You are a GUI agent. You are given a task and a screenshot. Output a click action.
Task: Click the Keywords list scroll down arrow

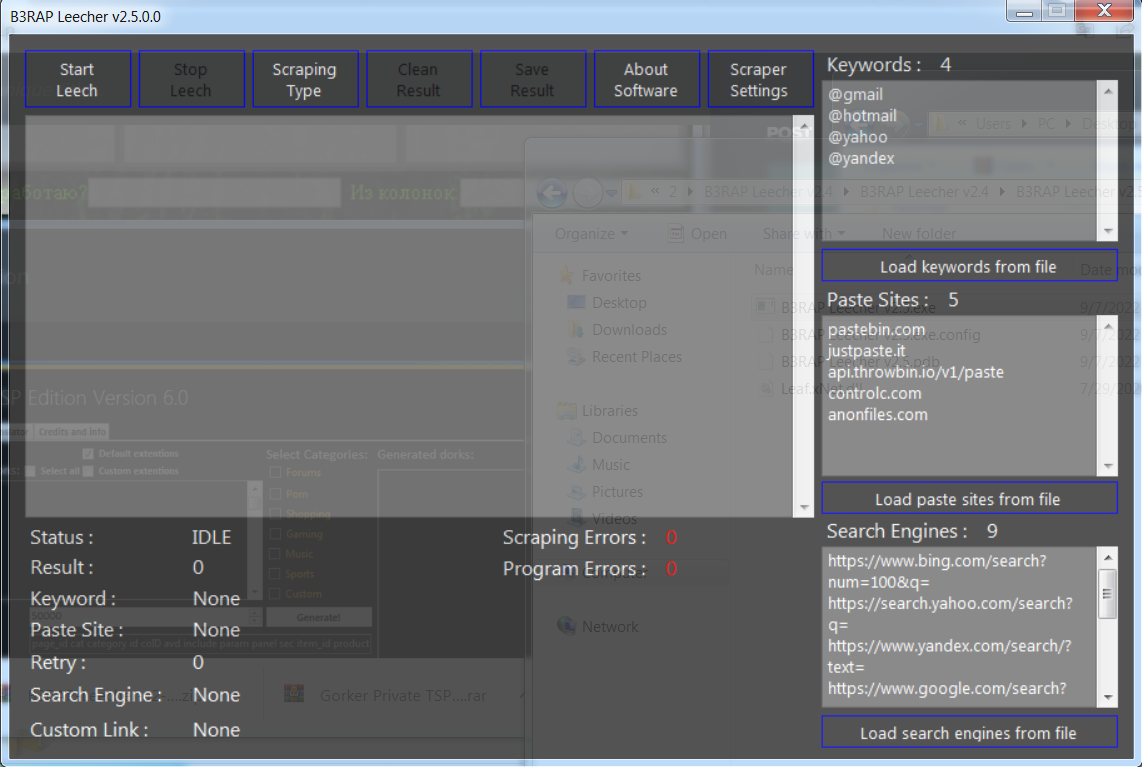(1108, 232)
